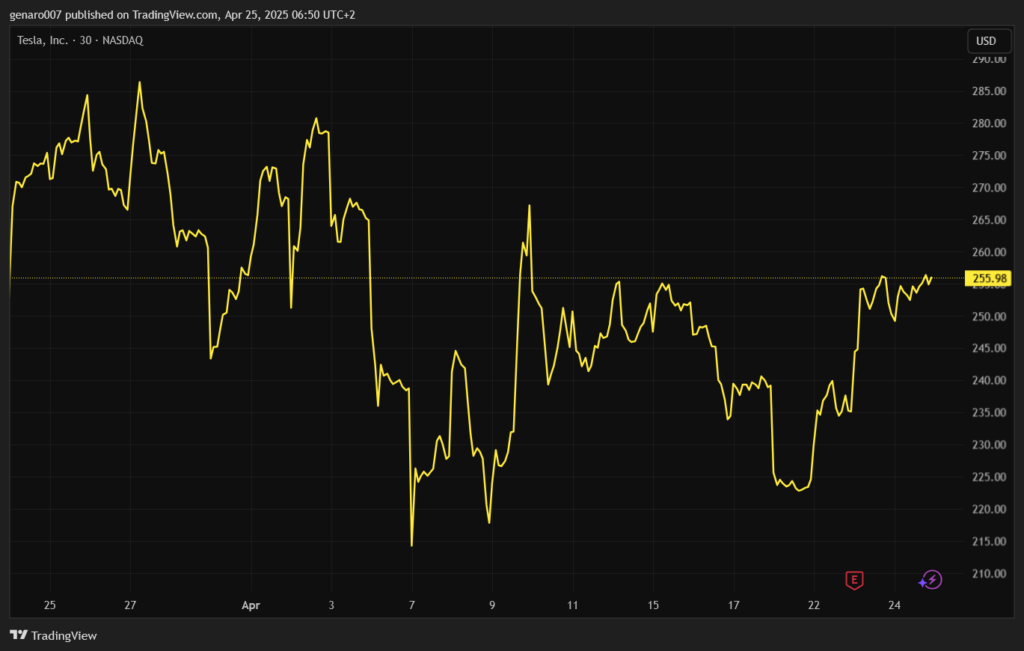This screenshot has height=651, width=1024.
Task: Click the 215.00 price axis label
Action: (988, 542)
